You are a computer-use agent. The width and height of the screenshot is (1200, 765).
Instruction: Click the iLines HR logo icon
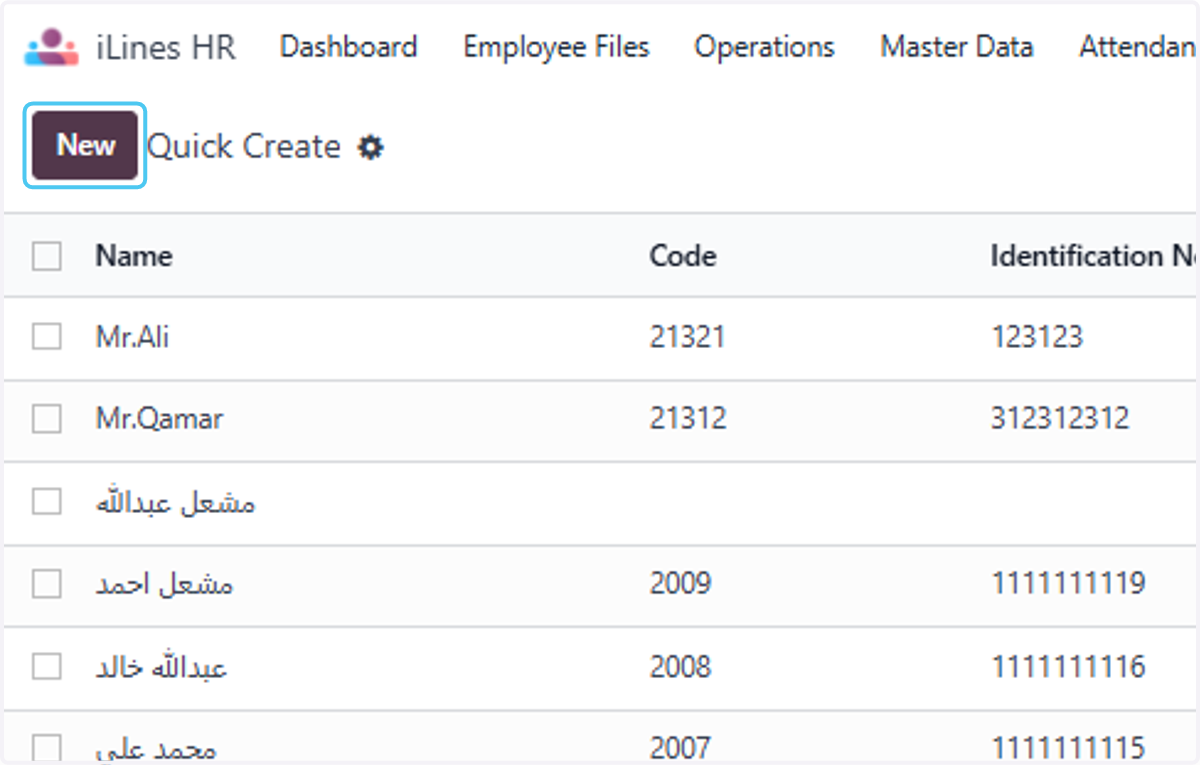click(x=51, y=47)
